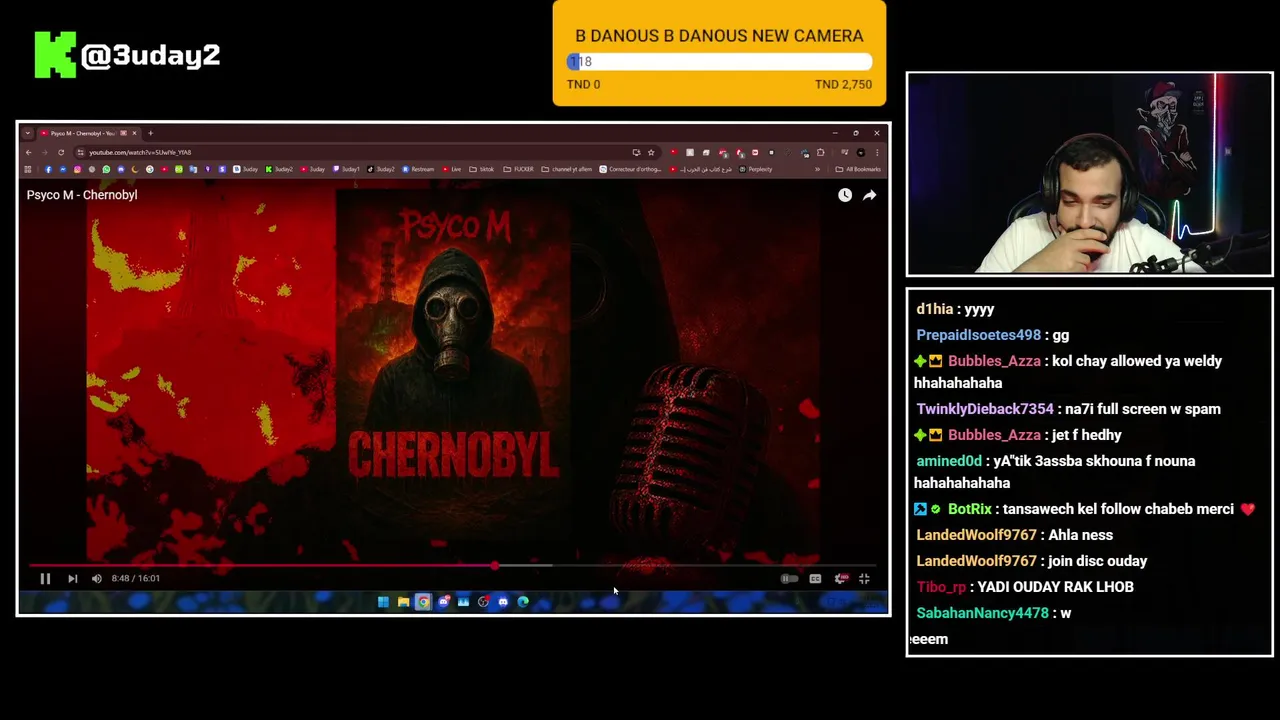Image resolution: width=1280 pixels, height=720 pixels.
Task: Open the Facebook bookmark
Action: click(x=48, y=169)
